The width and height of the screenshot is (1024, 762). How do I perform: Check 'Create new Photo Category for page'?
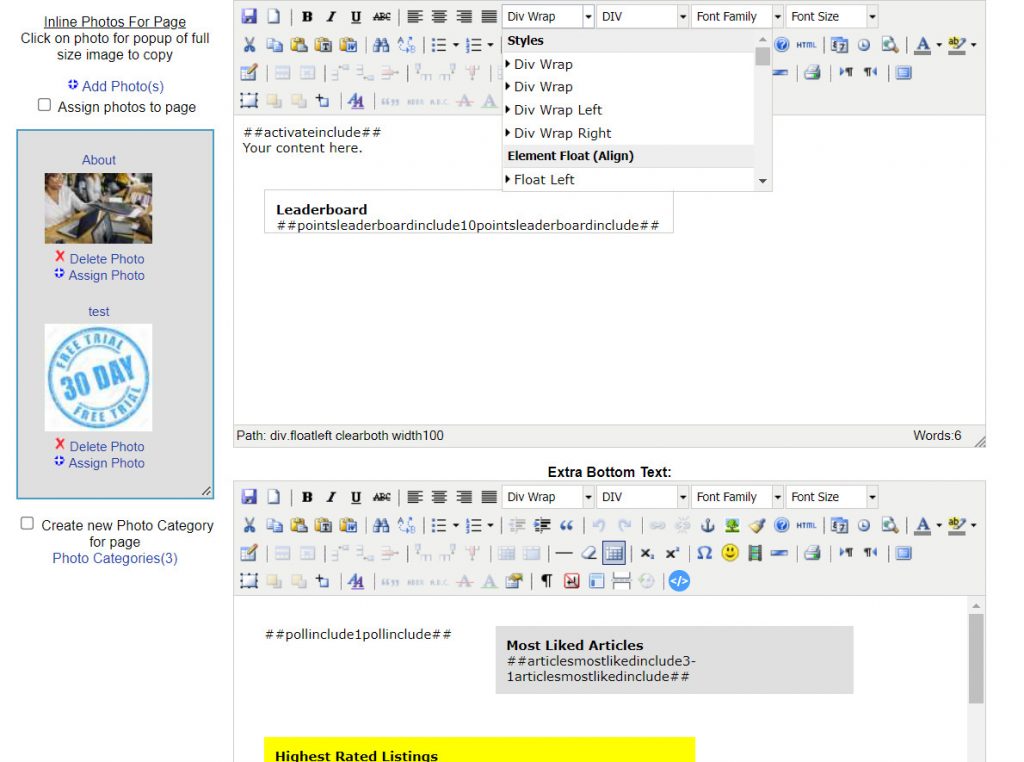click(x=28, y=523)
